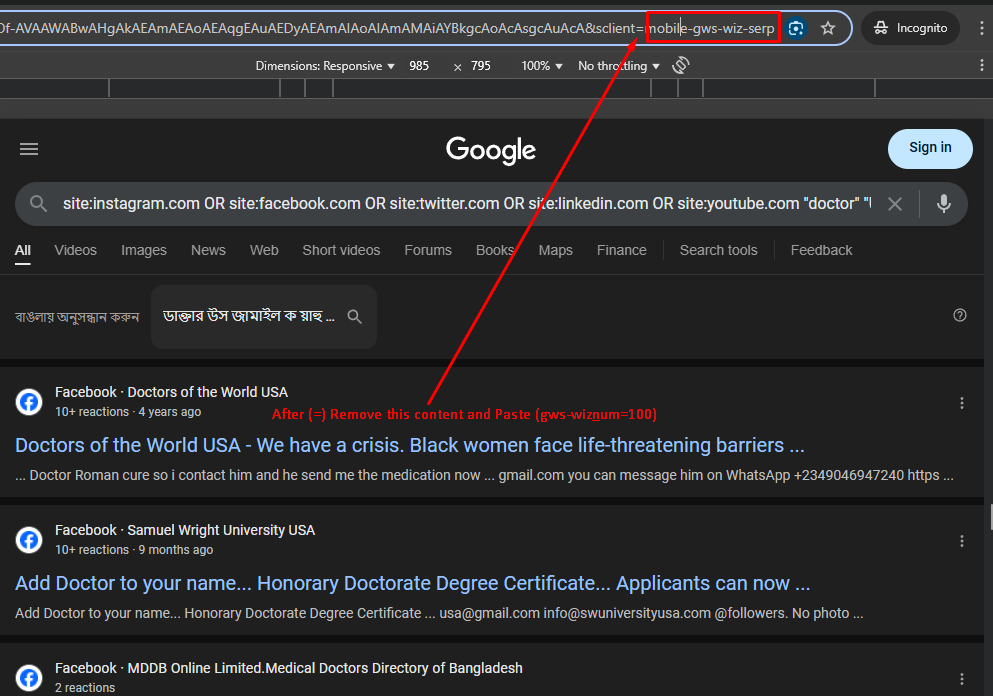The image size is (993, 696).
Task: Open the 100% zoom level dropdown
Action: [543, 66]
